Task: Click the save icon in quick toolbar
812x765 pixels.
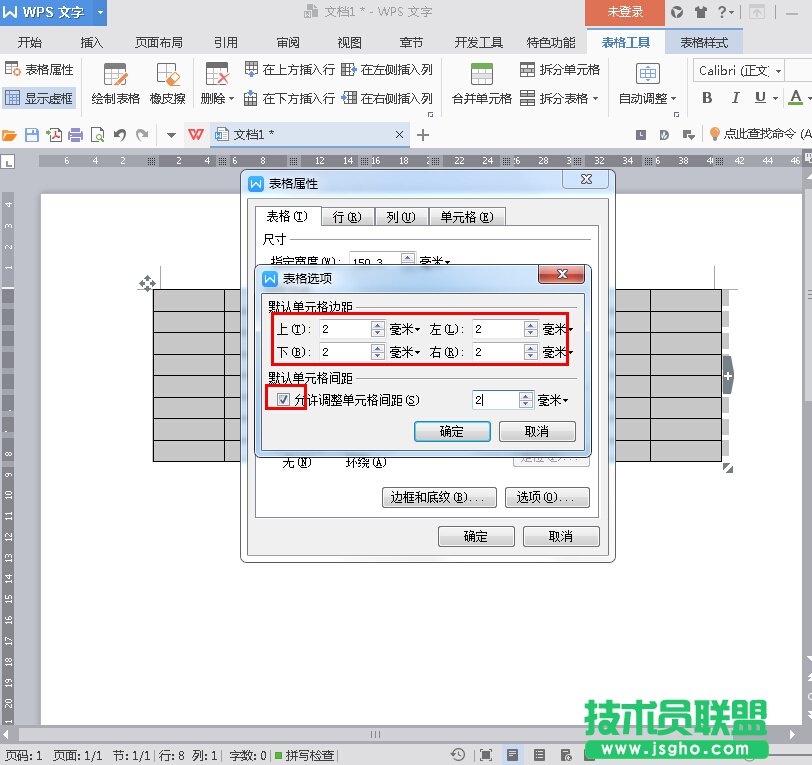Action: pos(32,135)
